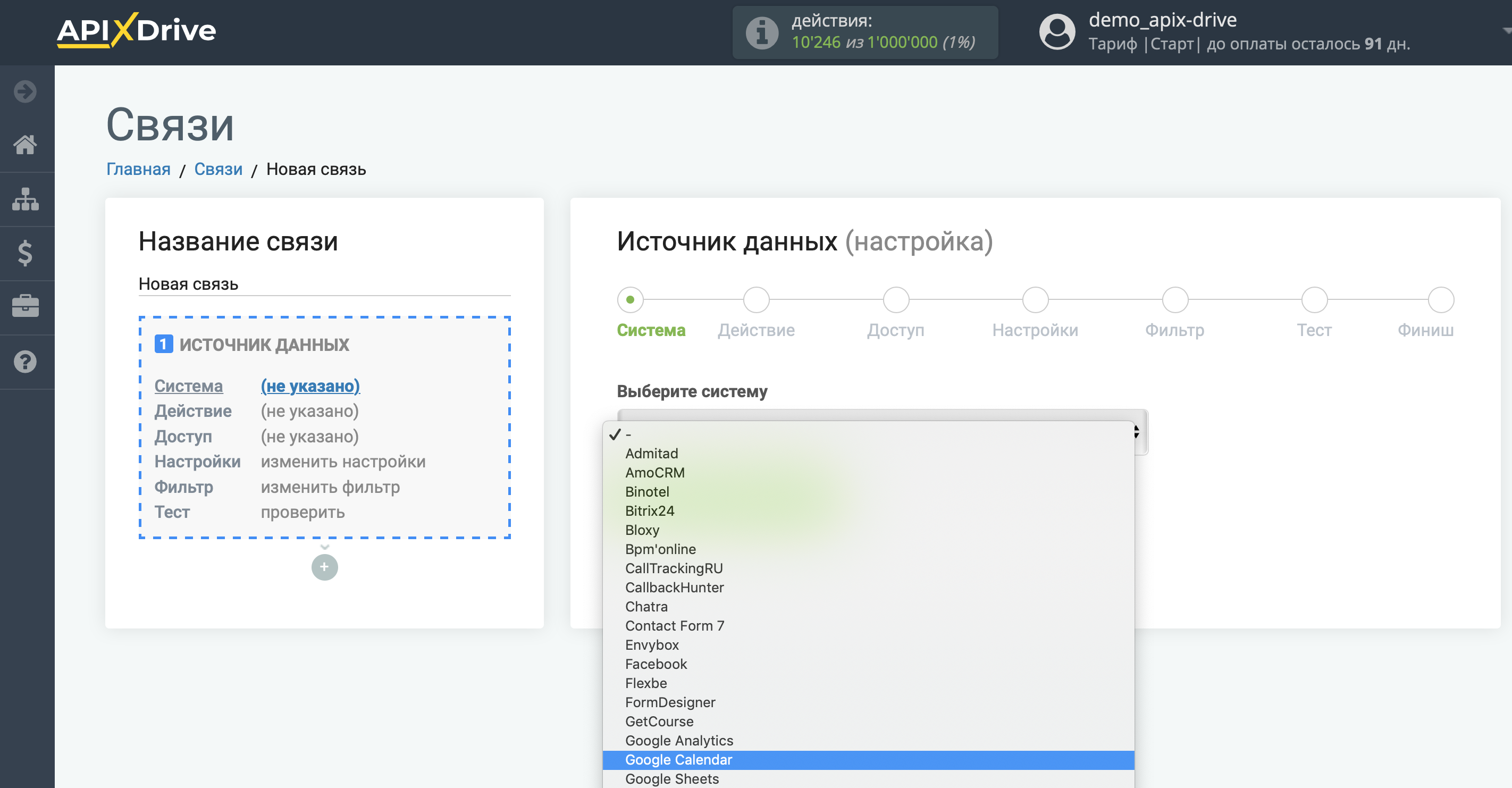Choose Google Sheets option
The width and height of the screenshot is (1512, 788).
coord(869,778)
